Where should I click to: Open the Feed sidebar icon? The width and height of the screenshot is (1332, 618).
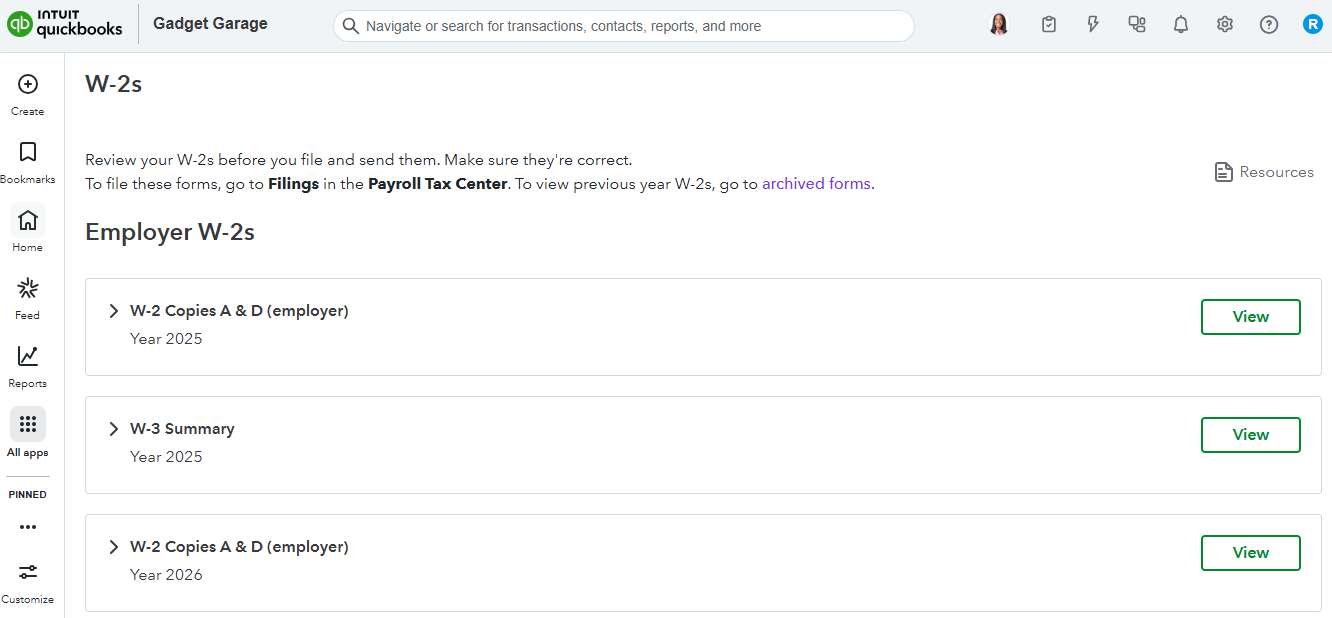(x=28, y=289)
